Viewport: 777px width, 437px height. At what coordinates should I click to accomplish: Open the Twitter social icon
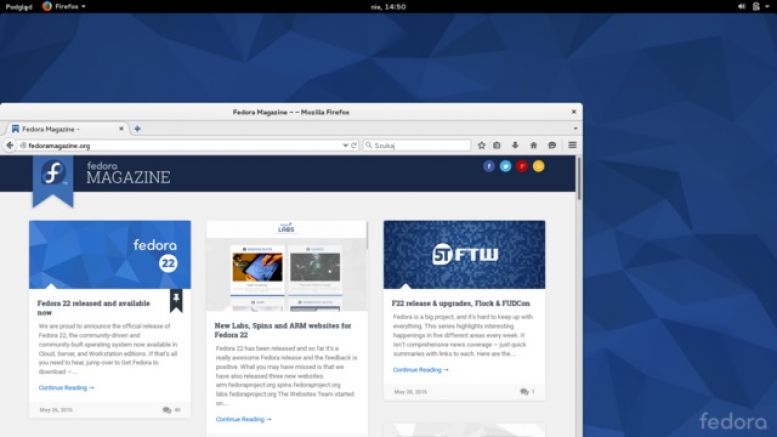coord(505,166)
